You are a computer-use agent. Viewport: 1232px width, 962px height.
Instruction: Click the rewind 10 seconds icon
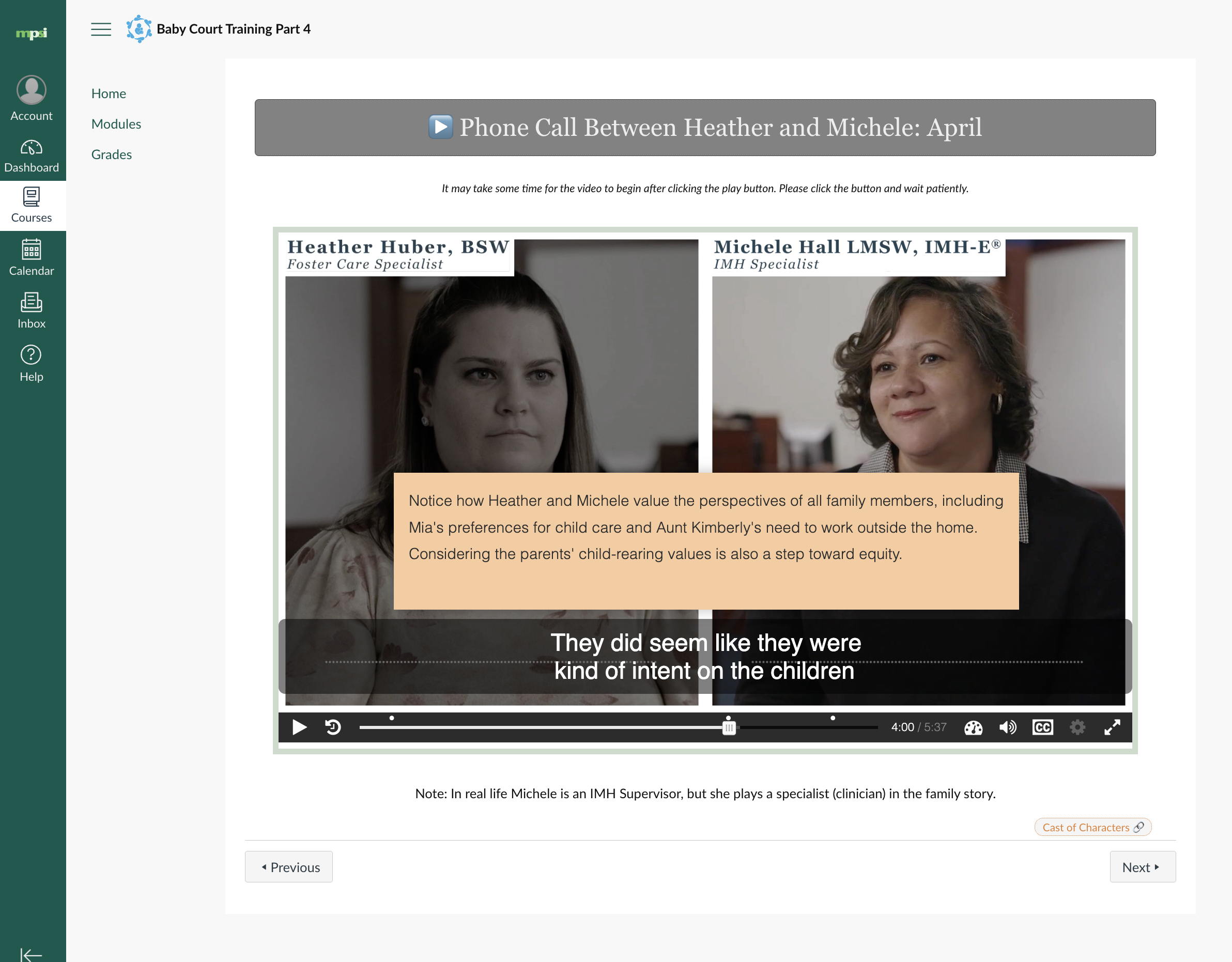coord(333,727)
